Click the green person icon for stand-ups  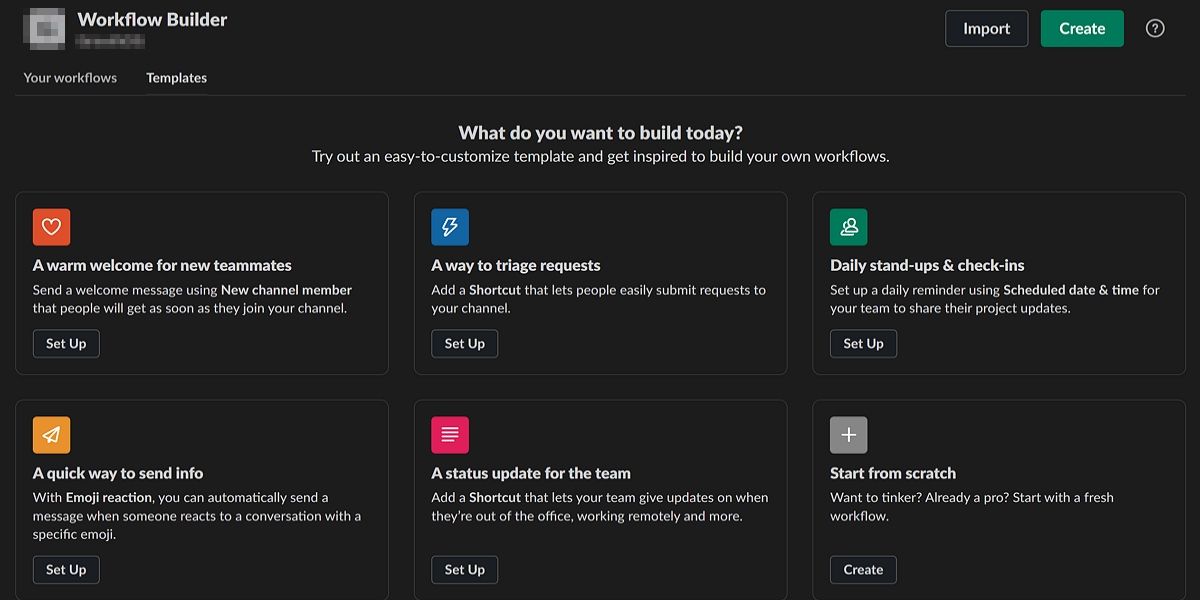849,227
